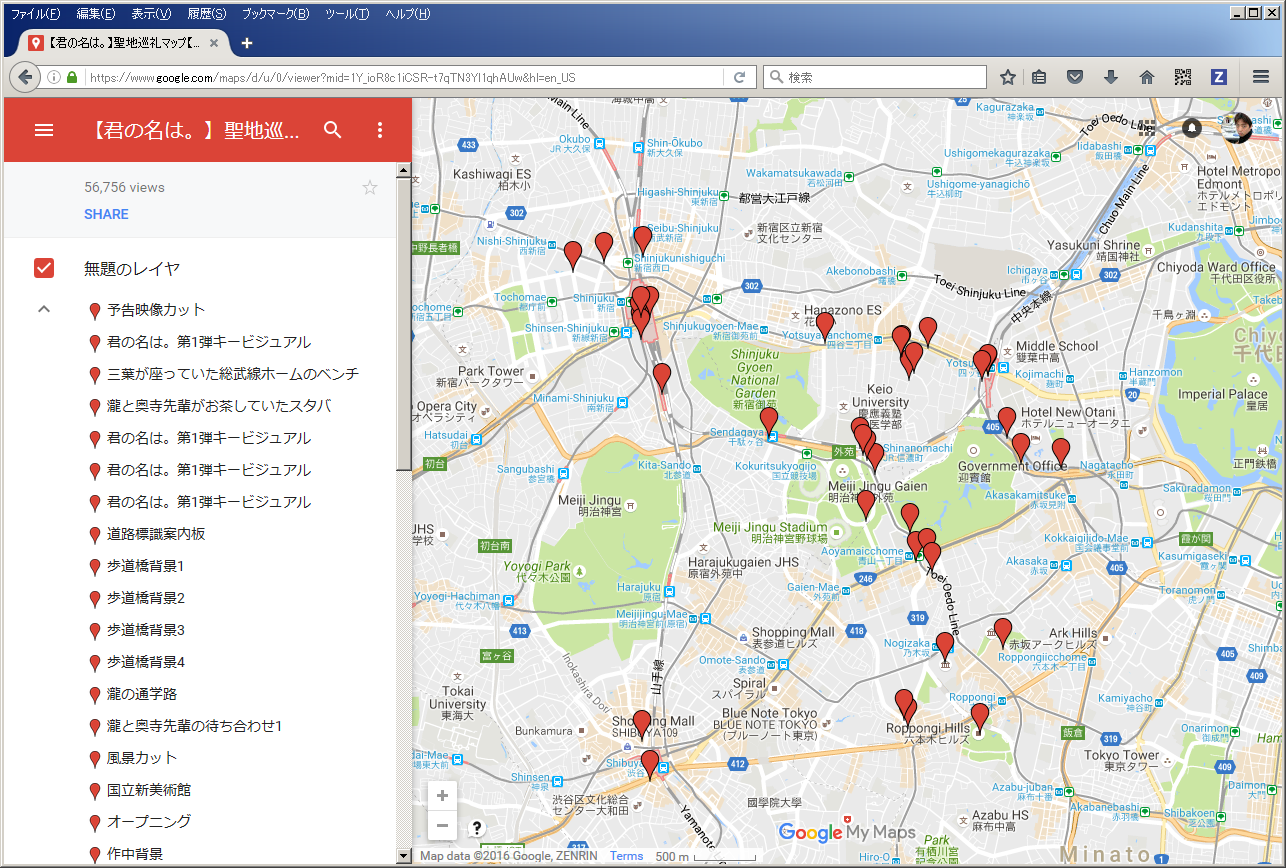Close the 君の名は。聖地巡礼マップ tab
Image resolution: width=1286 pixels, height=868 pixels.
(215, 43)
